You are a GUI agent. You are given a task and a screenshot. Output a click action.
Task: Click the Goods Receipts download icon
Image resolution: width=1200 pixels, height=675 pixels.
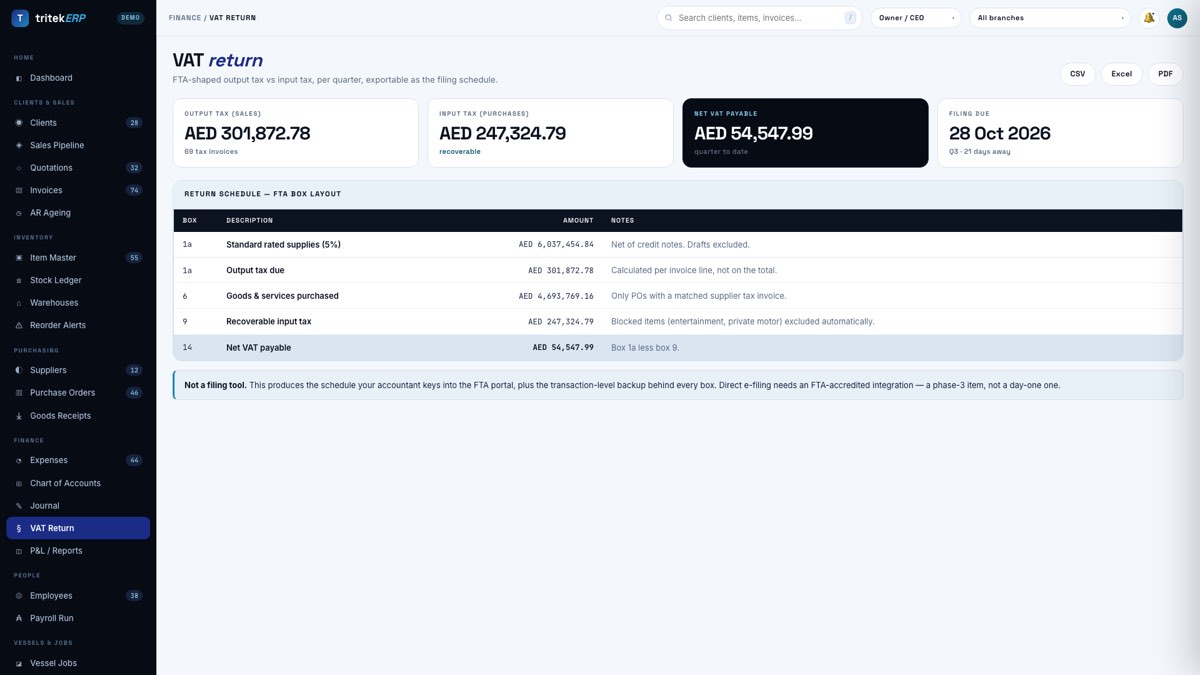[19, 416]
